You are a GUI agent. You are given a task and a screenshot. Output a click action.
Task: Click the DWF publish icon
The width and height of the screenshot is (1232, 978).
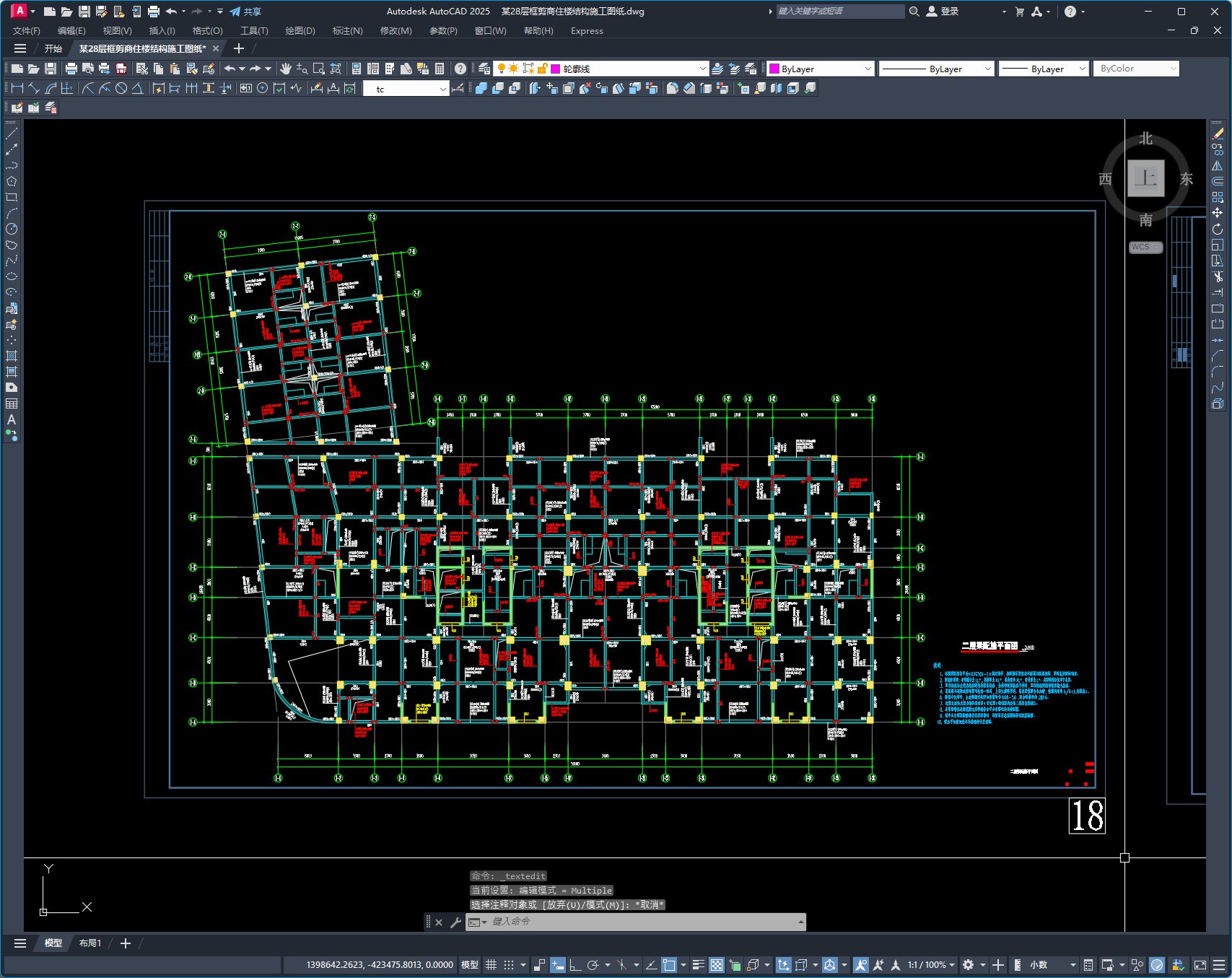[121, 69]
